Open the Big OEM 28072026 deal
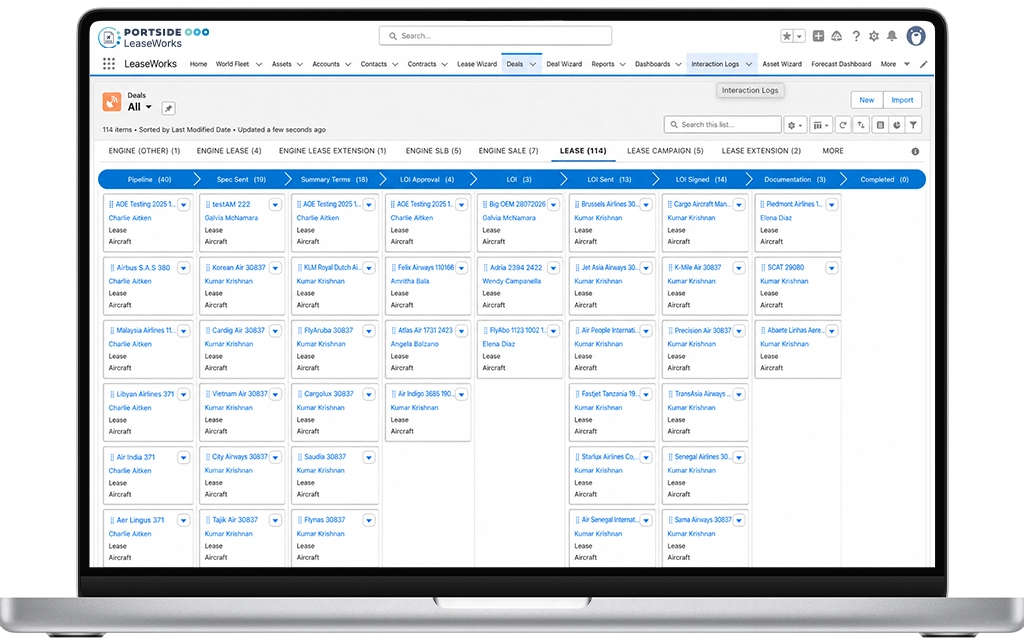This screenshot has width=1024, height=644. point(517,204)
